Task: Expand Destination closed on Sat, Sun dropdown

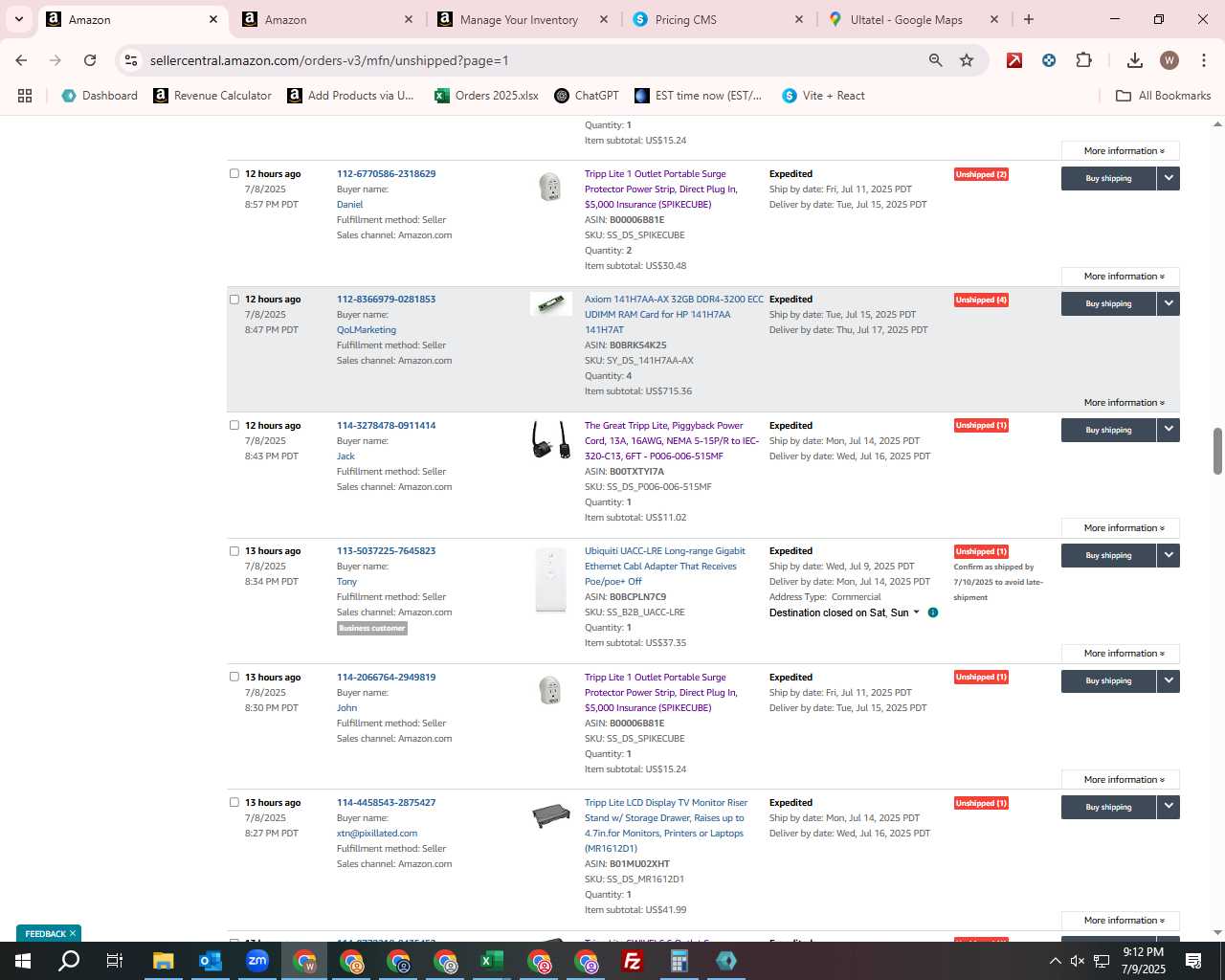Action: [x=916, y=612]
